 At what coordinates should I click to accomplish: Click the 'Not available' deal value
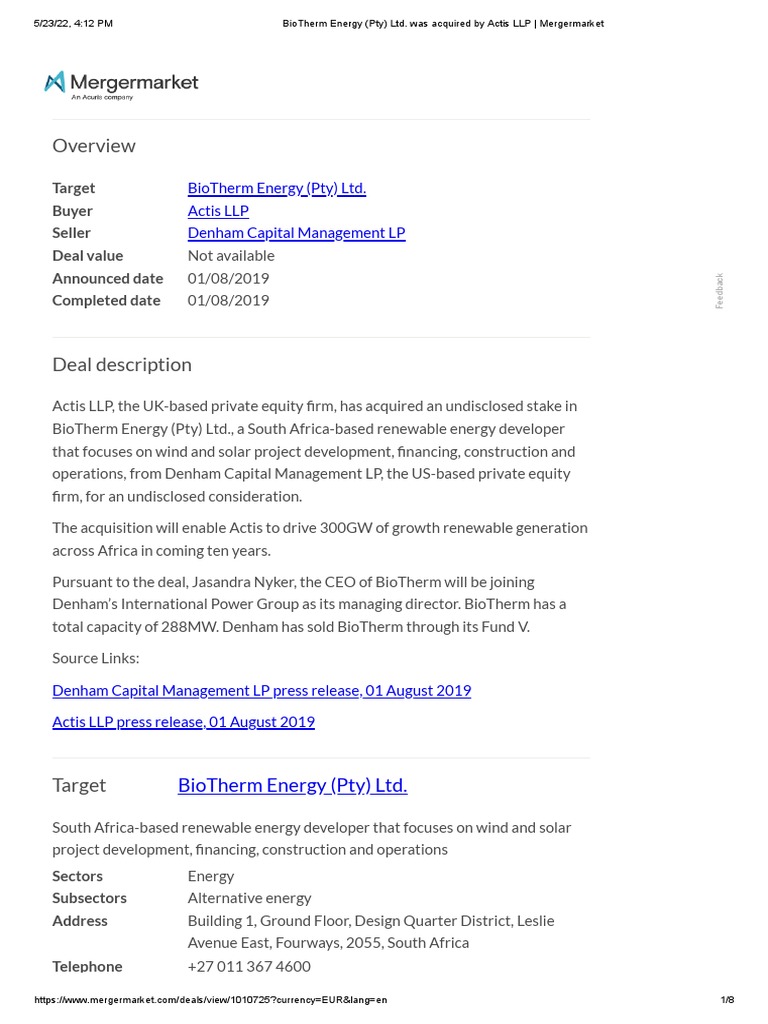tap(231, 255)
